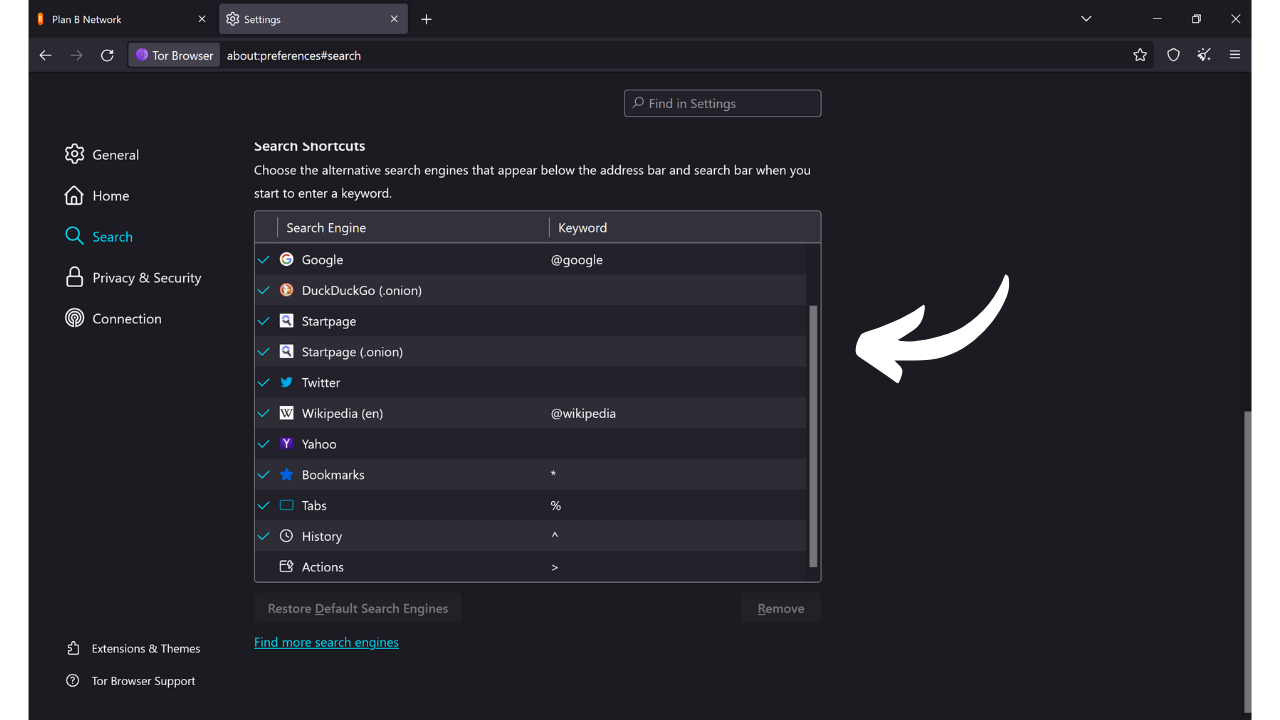This screenshot has width=1280, height=720.
Task: Open the list all tabs dropdown
Action: (x=1086, y=18)
